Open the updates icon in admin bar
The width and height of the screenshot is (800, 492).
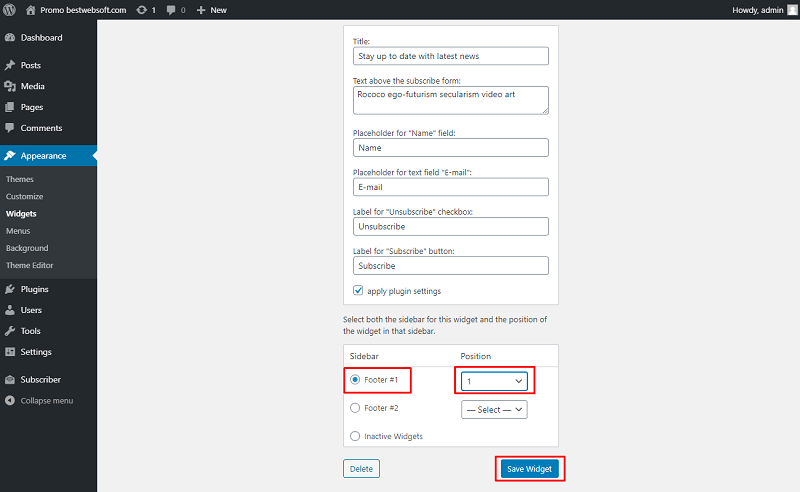[141, 10]
